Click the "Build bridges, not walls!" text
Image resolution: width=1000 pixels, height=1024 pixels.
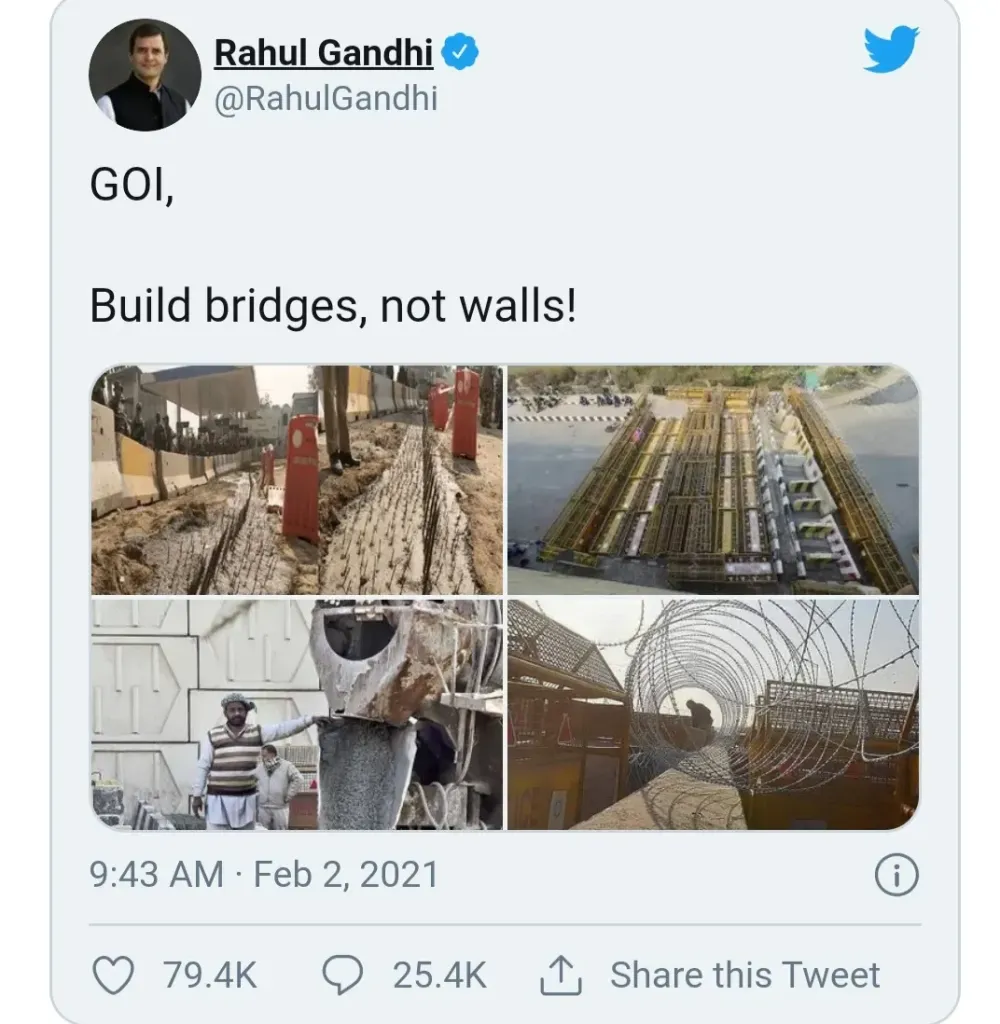(x=333, y=308)
